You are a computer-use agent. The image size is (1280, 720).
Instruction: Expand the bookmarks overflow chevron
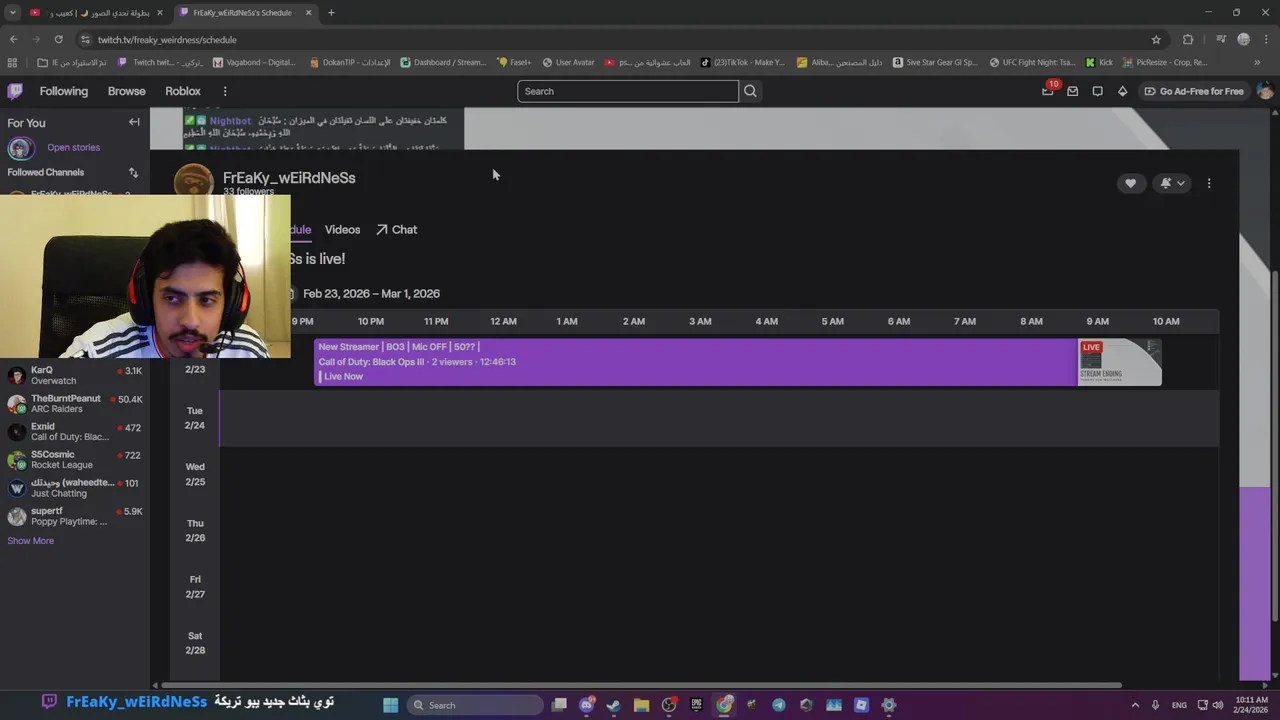1257,62
